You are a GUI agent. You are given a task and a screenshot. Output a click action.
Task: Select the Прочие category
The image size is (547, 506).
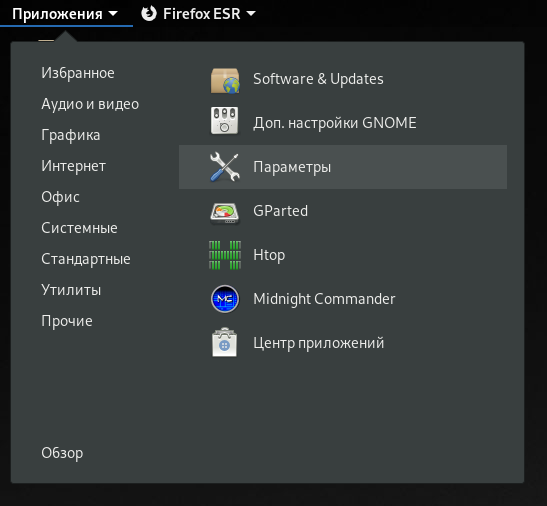67,321
